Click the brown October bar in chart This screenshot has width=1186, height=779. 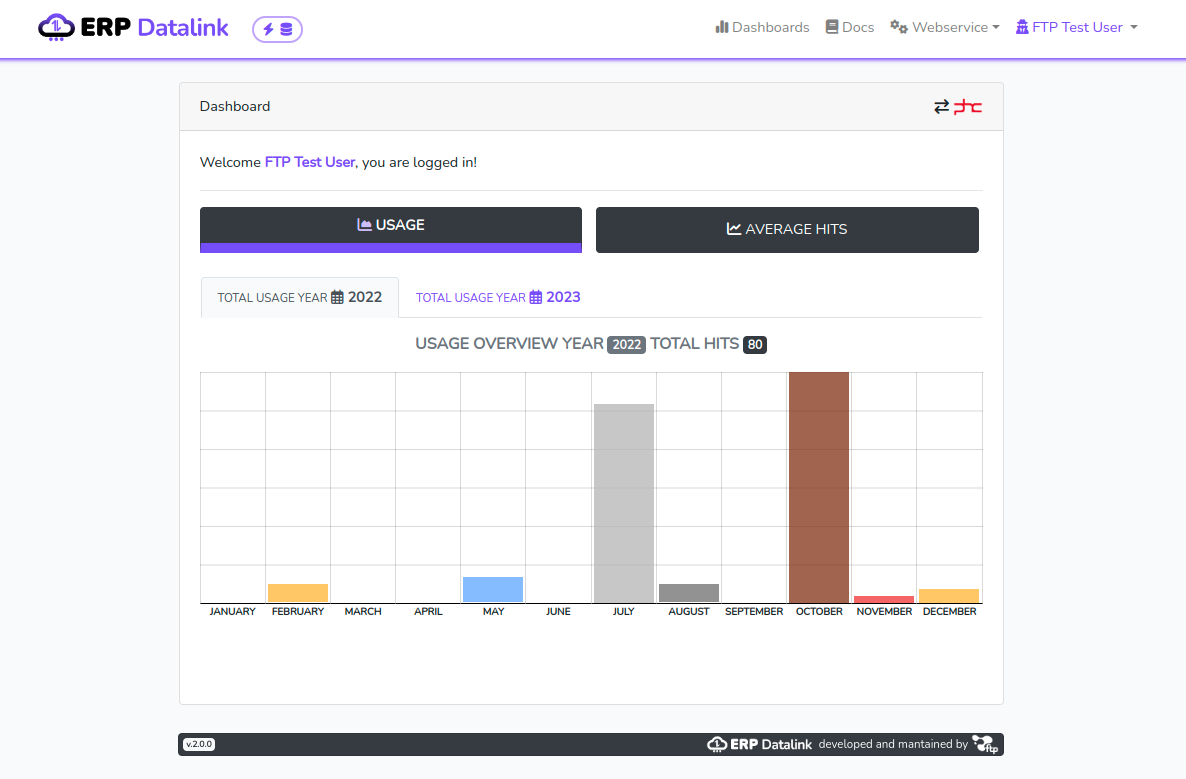pos(819,487)
